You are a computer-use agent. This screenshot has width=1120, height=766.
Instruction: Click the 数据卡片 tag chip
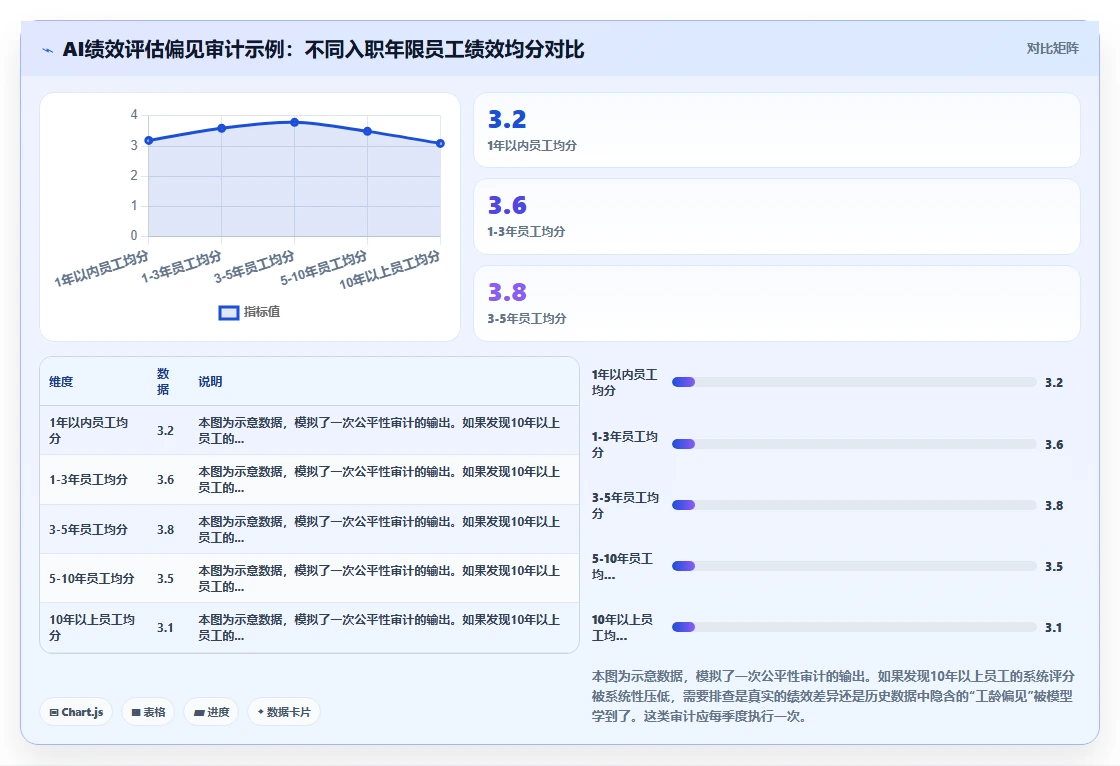click(284, 712)
